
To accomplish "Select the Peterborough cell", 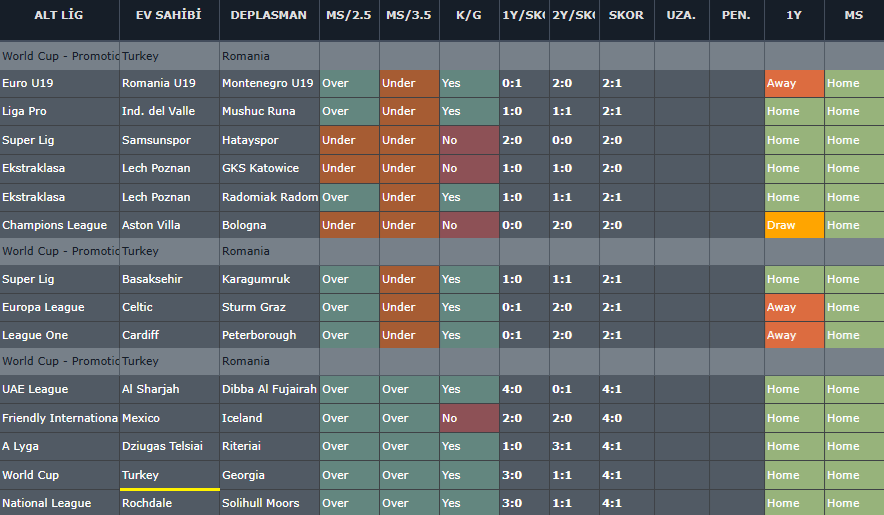I will click(269, 335).
